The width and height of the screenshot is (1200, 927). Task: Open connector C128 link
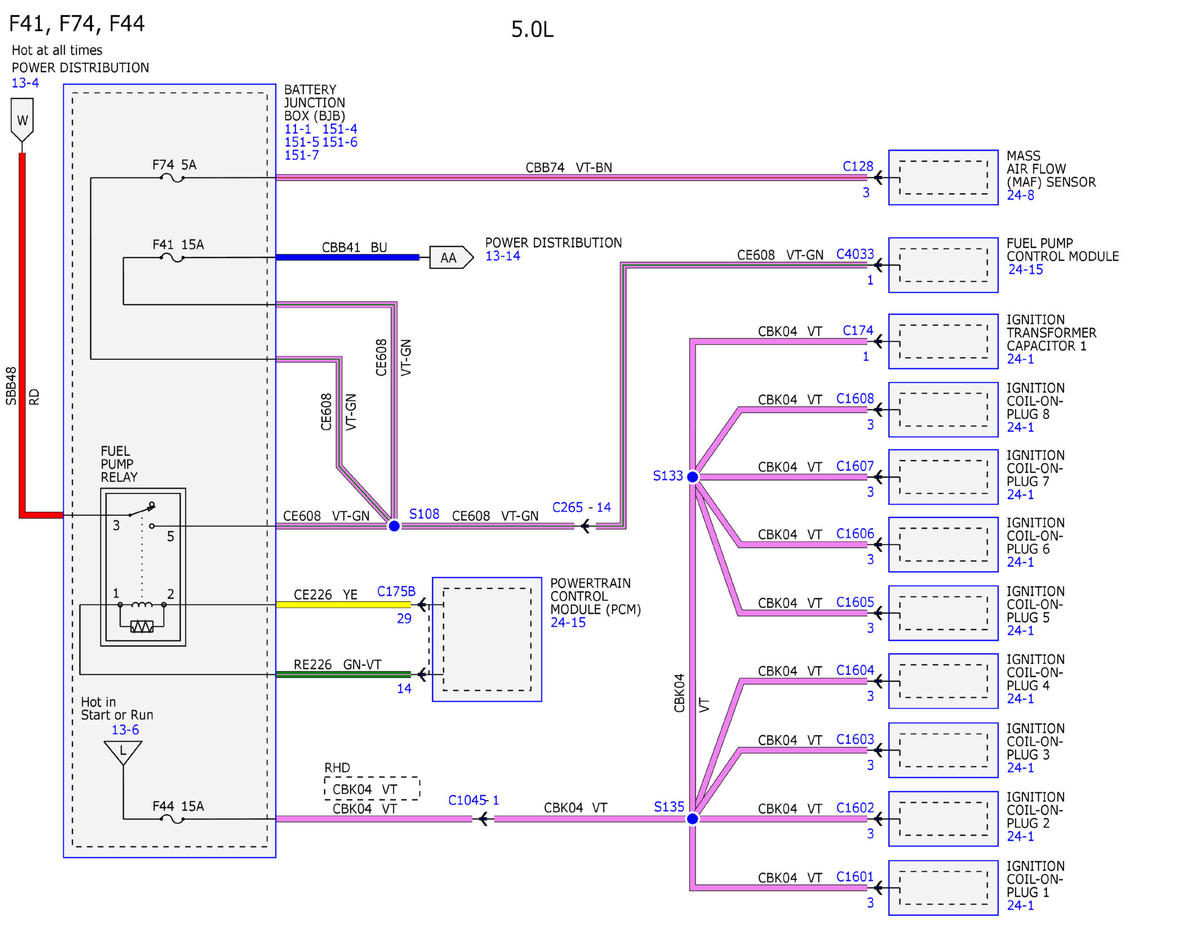859,167
